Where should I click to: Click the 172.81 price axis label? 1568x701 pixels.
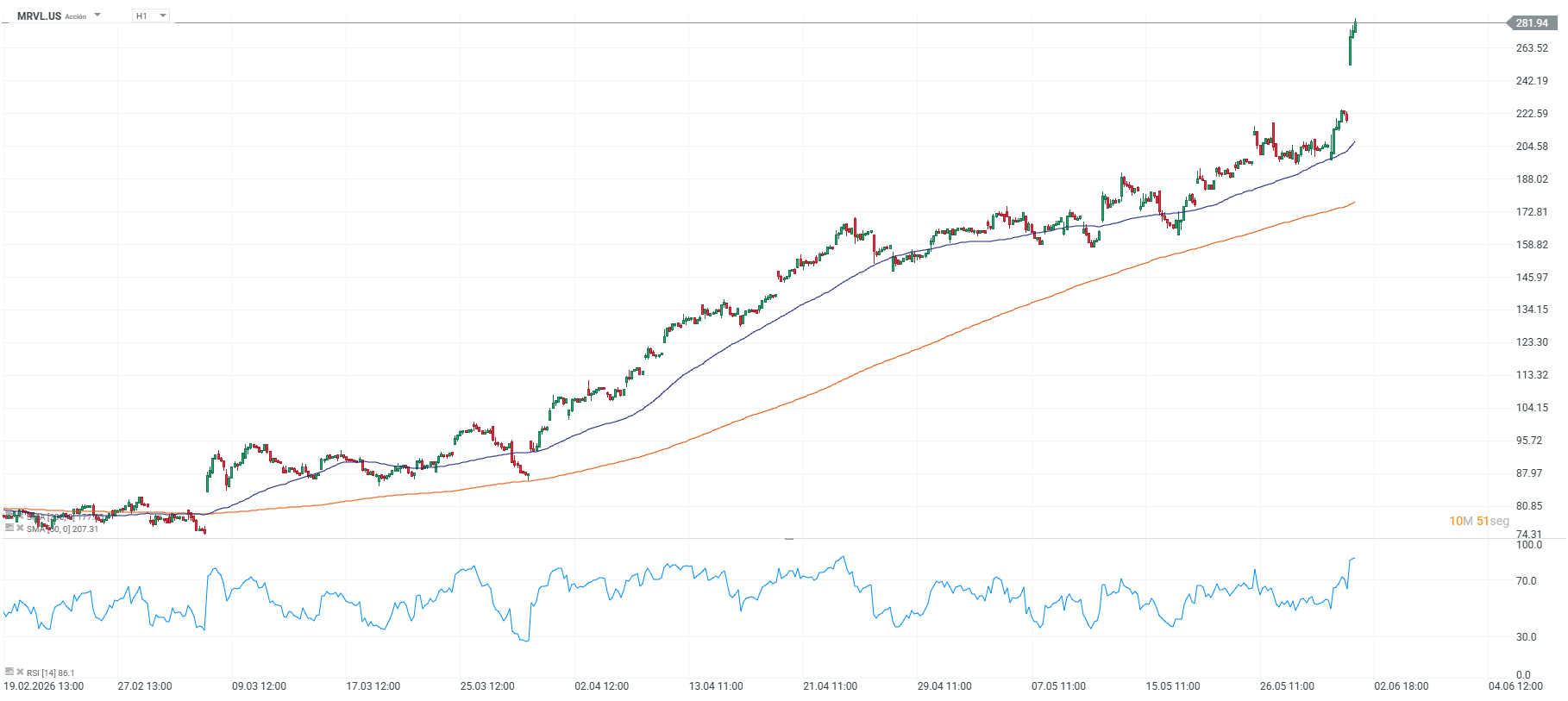1532,212
